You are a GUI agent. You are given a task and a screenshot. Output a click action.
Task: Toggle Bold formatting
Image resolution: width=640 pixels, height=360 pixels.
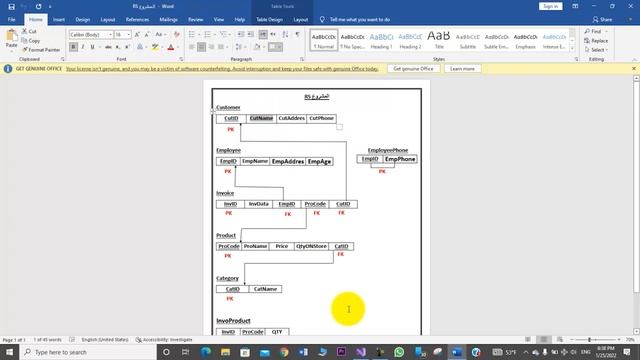pos(73,47)
